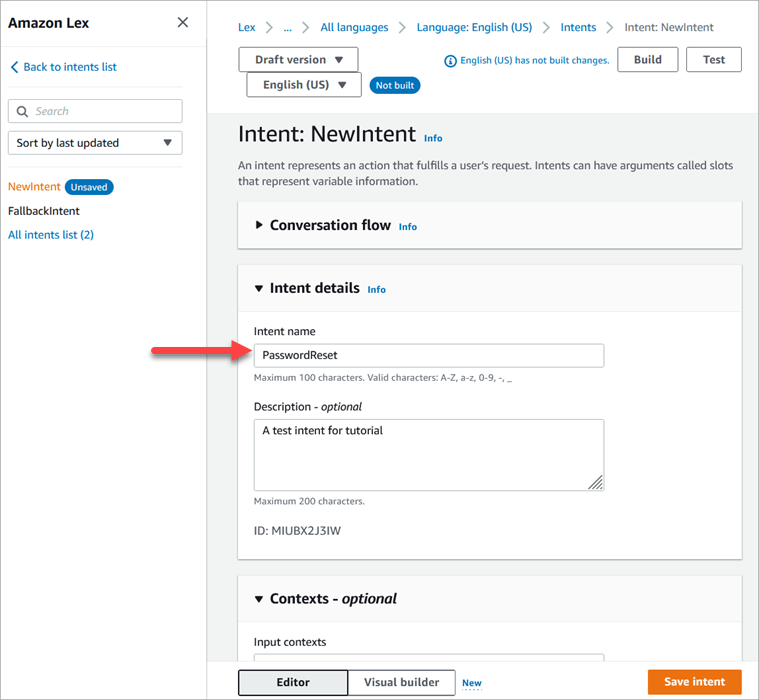This screenshot has height=700, width=759.
Task: Open the Info link beside Intent details
Action: (x=376, y=290)
